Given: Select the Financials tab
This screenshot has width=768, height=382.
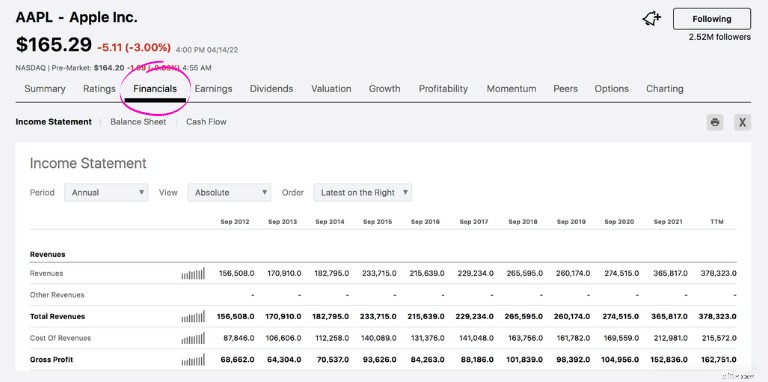Looking at the screenshot, I should (x=155, y=89).
